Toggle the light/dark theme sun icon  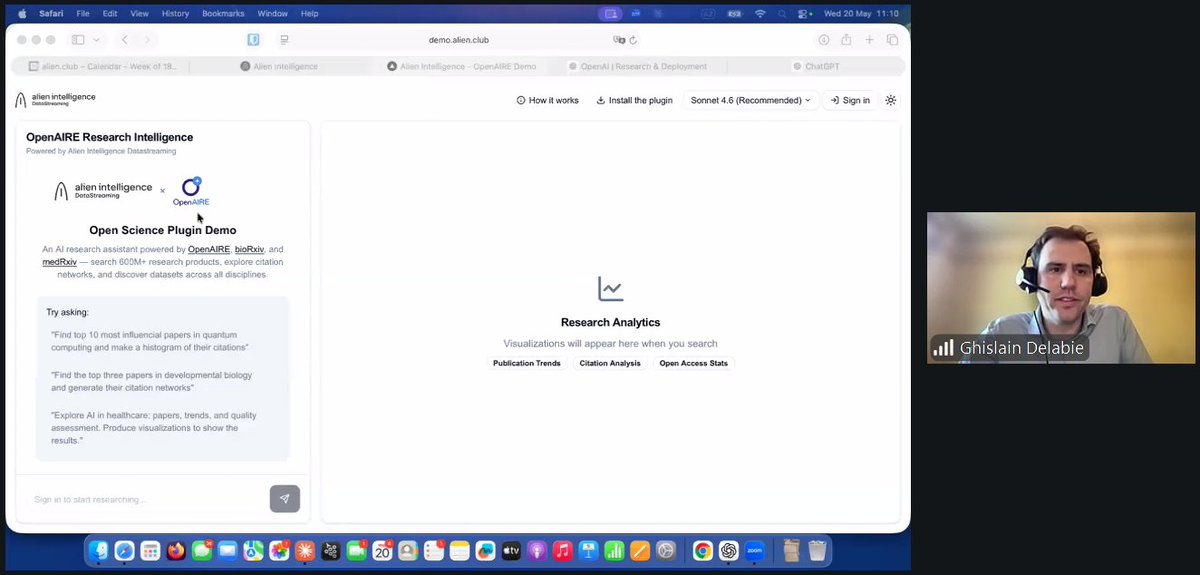tap(891, 100)
